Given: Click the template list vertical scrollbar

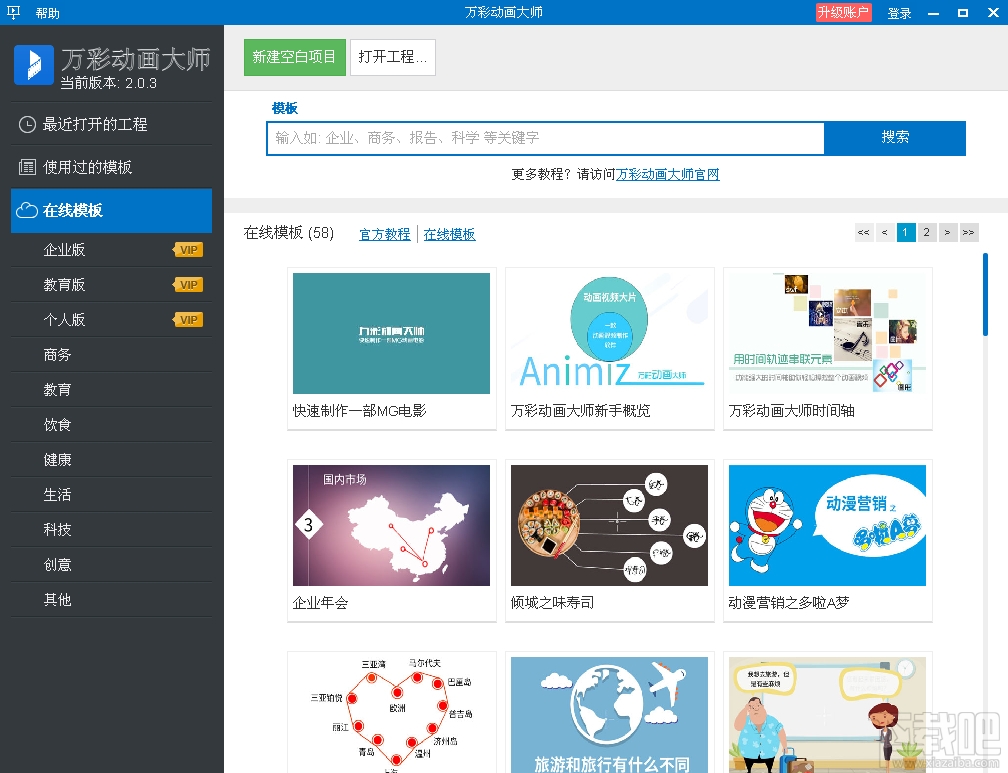Looking at the screenshot, I should [x=985, y=295].
